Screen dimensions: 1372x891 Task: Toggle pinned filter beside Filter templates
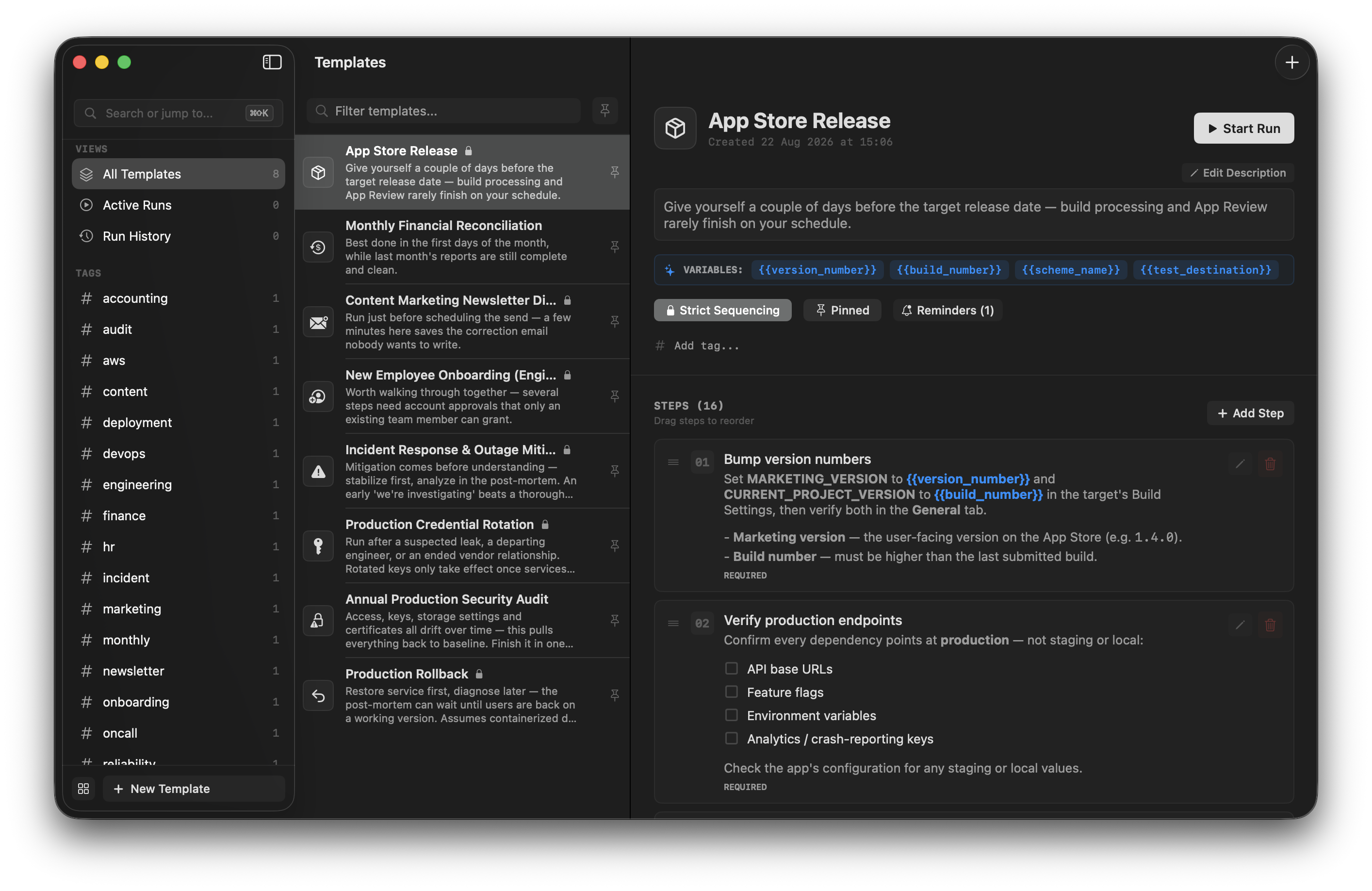coord(604,110)
